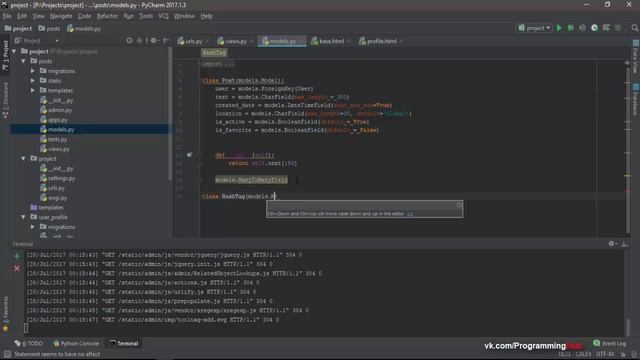The width and height of the screenshot is (640, 360).
Task: Click the Run with Coverage icon in toolbar
Action: point(582,28)
